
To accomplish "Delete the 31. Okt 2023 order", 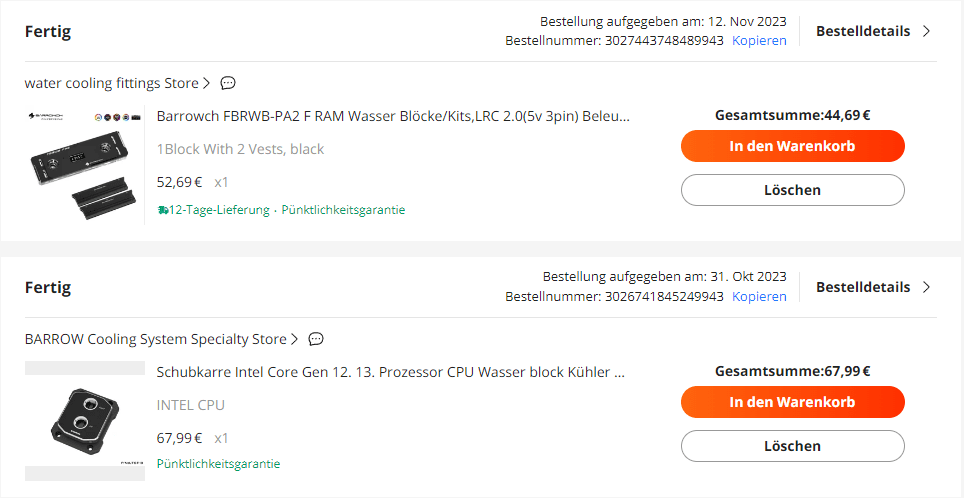I will pyautogui.click(x=792, y=446).
